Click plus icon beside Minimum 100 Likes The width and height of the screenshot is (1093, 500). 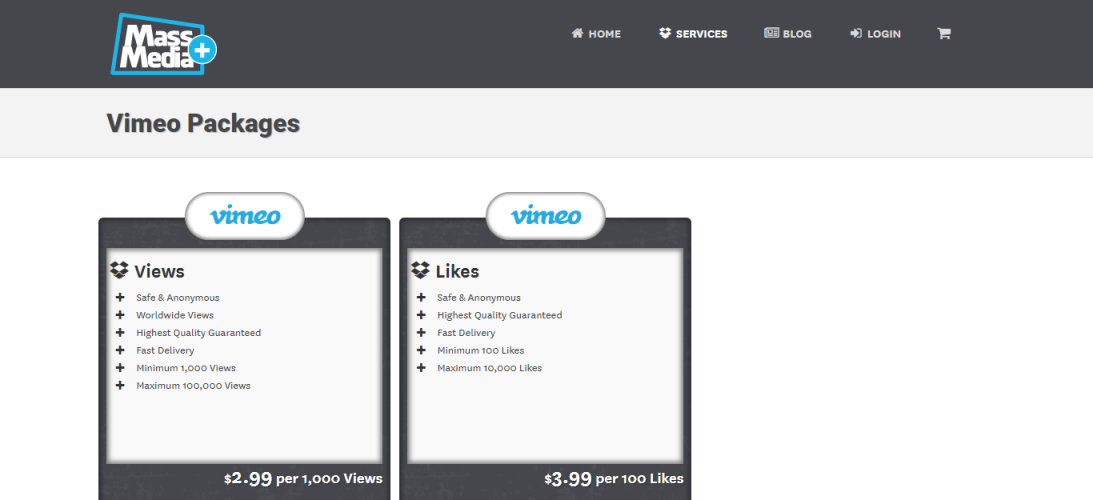421,350
